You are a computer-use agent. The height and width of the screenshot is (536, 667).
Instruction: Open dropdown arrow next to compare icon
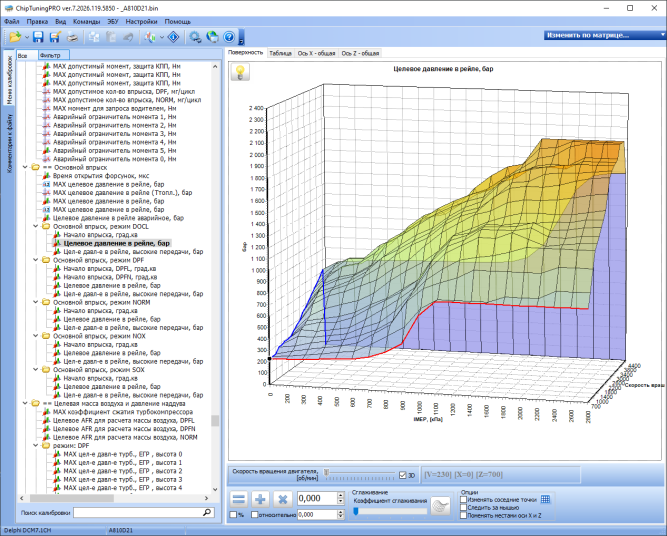pyautogui.click(x=162, y=37)
